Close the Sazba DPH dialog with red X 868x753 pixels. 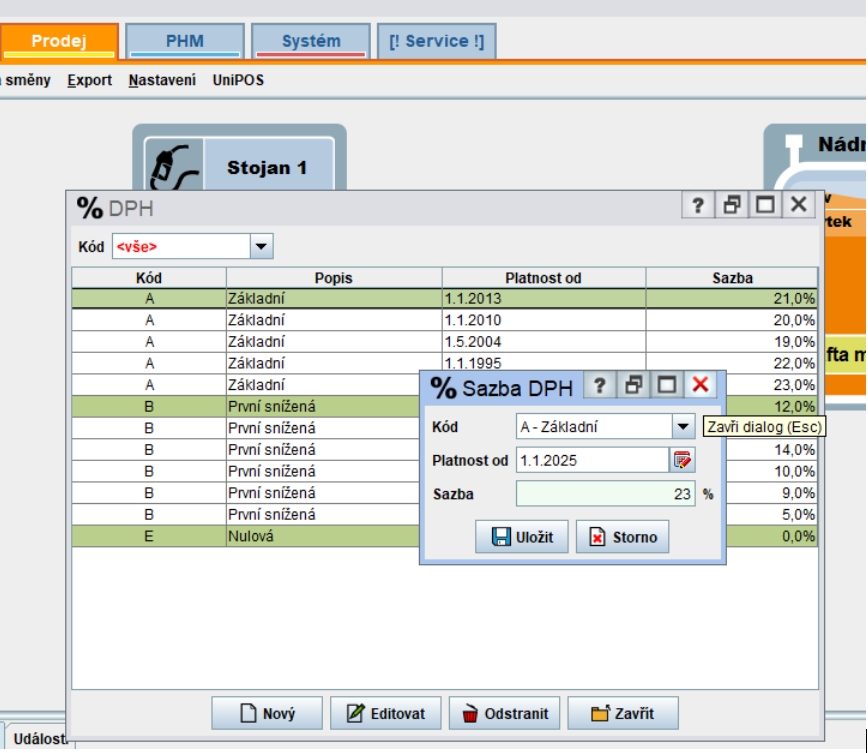click(701, 385)
